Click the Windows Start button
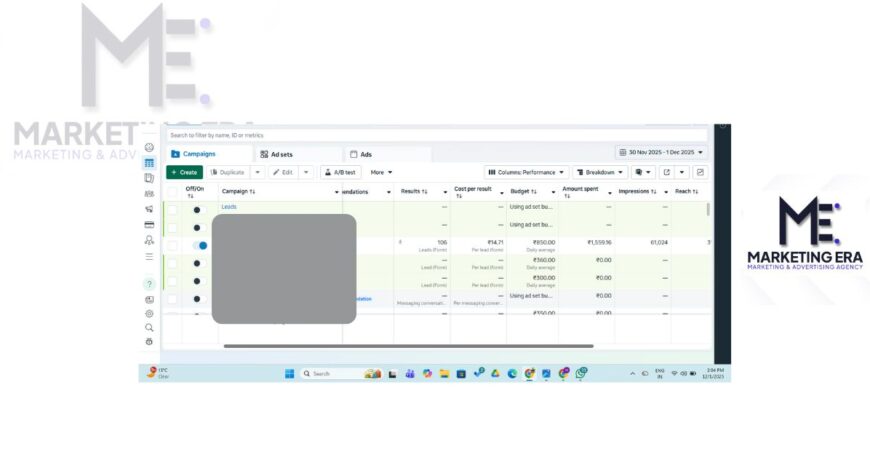This screenshot has height=457, width=870. (289, 373)
